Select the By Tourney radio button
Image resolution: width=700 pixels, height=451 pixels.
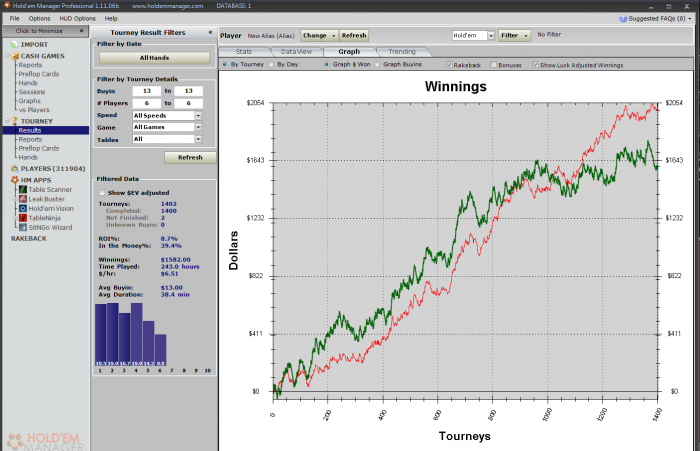(x=225, y=64)
